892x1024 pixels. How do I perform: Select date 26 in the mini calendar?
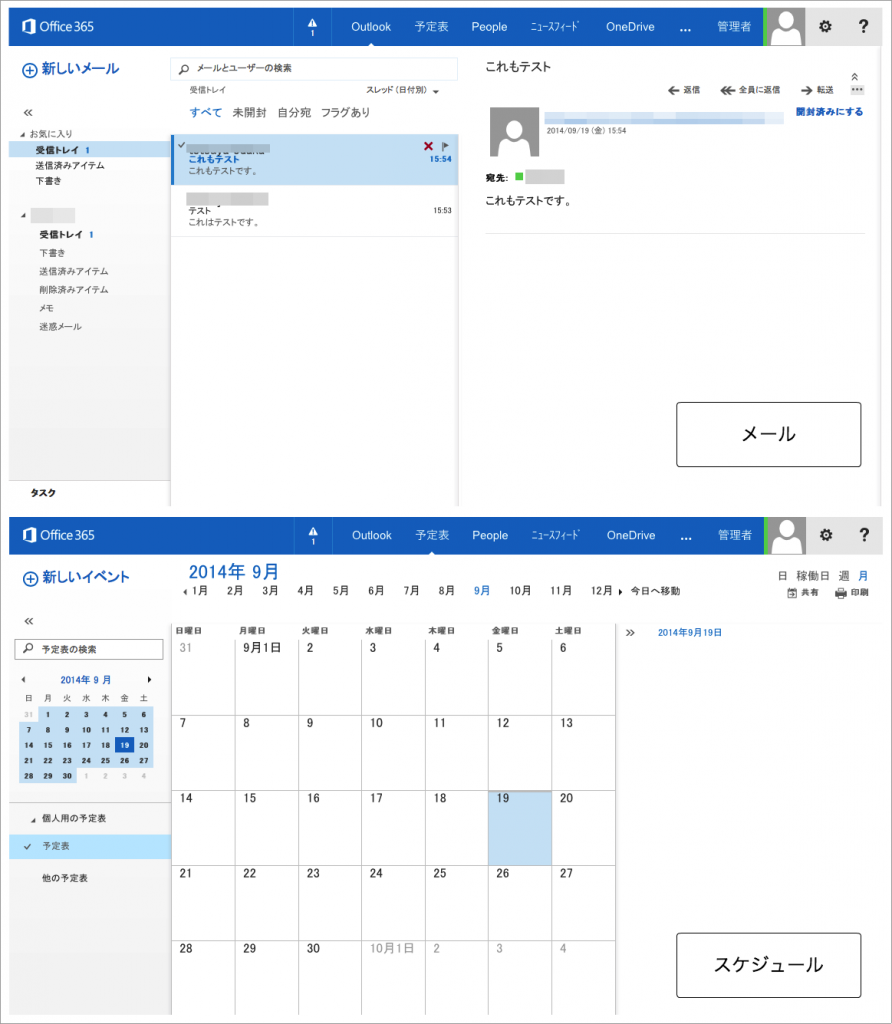coord(125,761)
